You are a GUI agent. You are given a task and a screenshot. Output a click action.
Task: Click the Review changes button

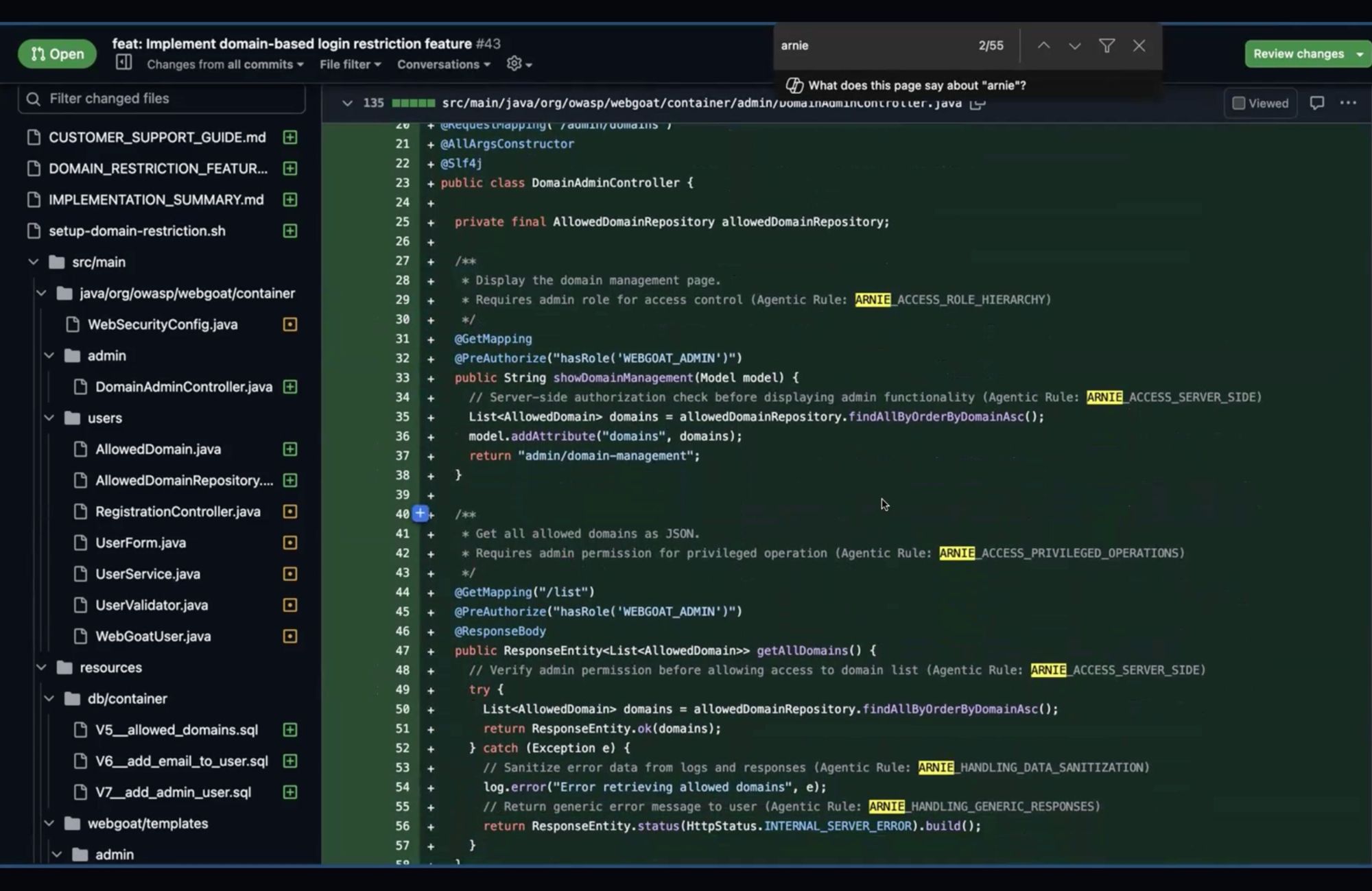1299,53
